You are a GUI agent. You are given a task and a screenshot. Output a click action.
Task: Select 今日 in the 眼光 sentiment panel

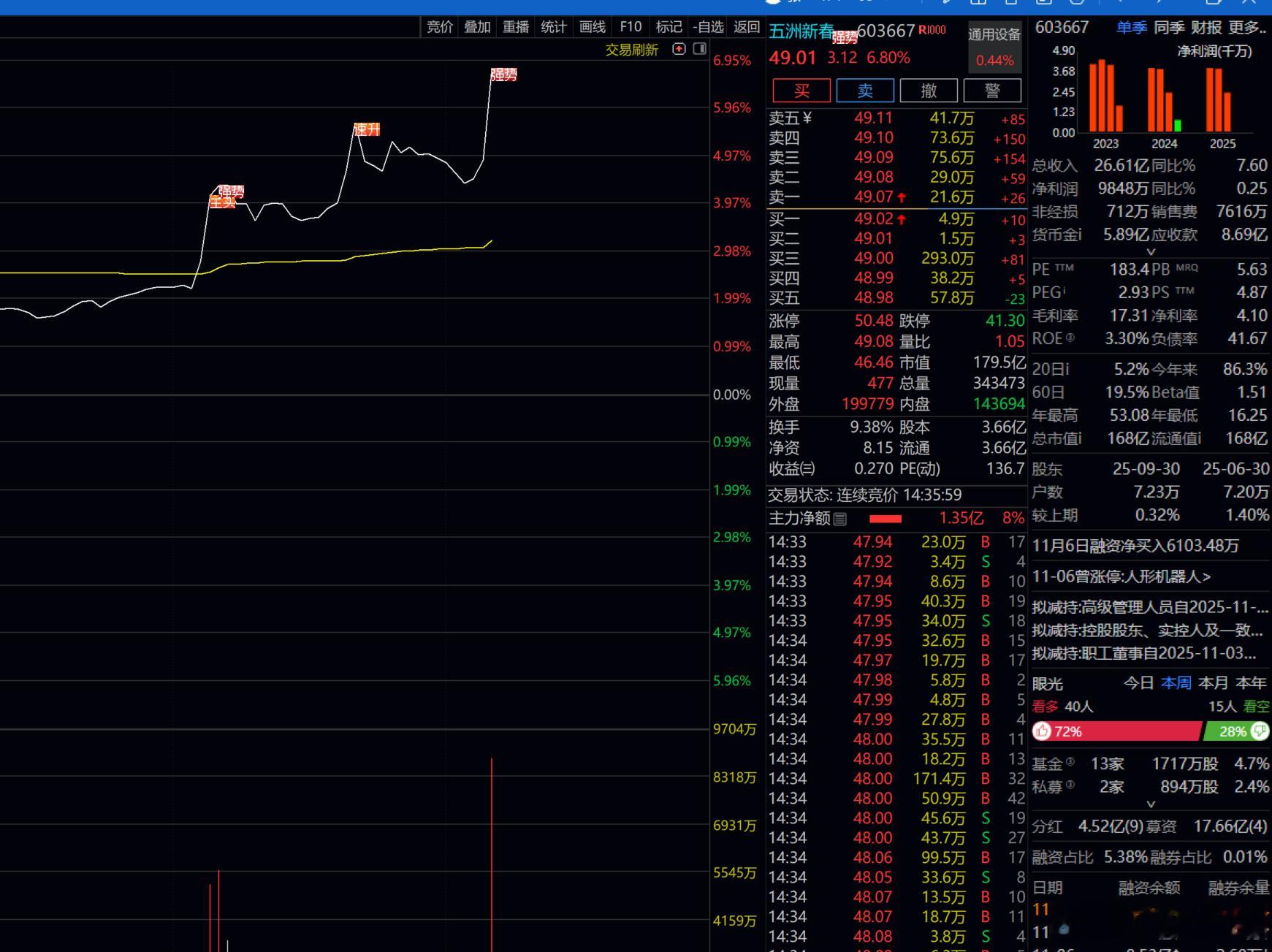1138,682
